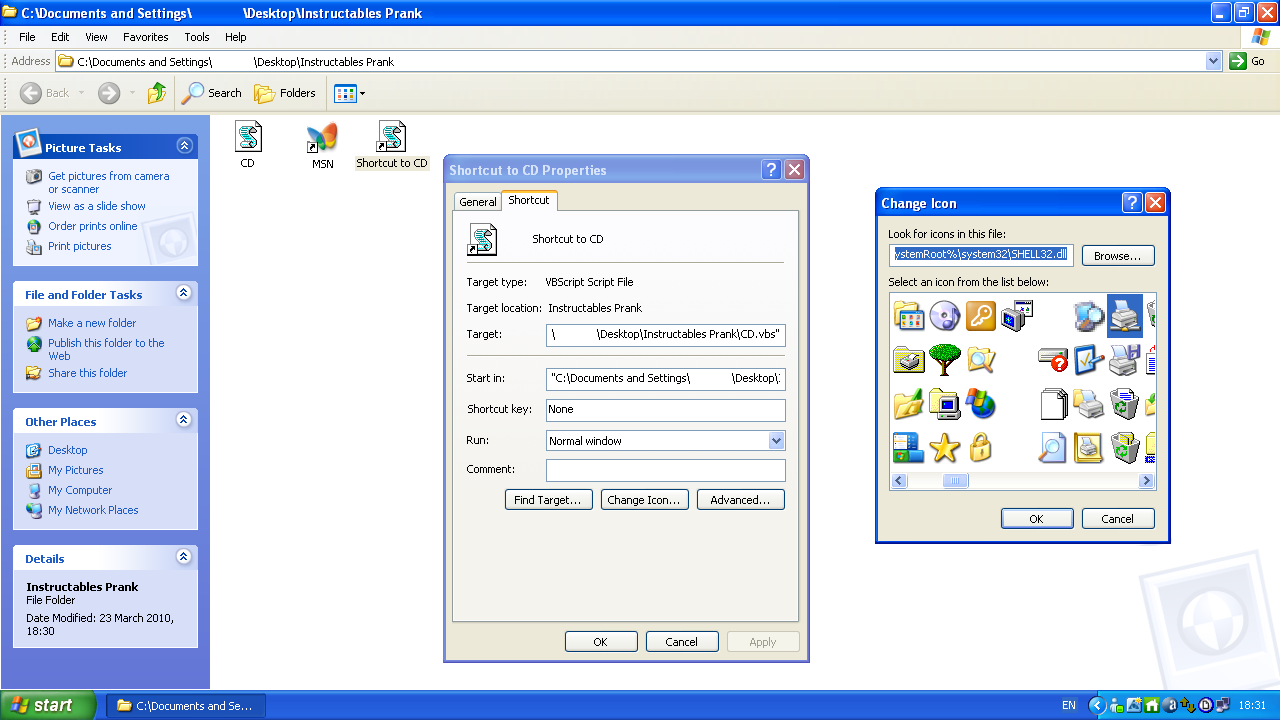The image size is (1280, 720).
Task: Open the Favorites menu
Action: pyautogui.click(x=145, y=37)
